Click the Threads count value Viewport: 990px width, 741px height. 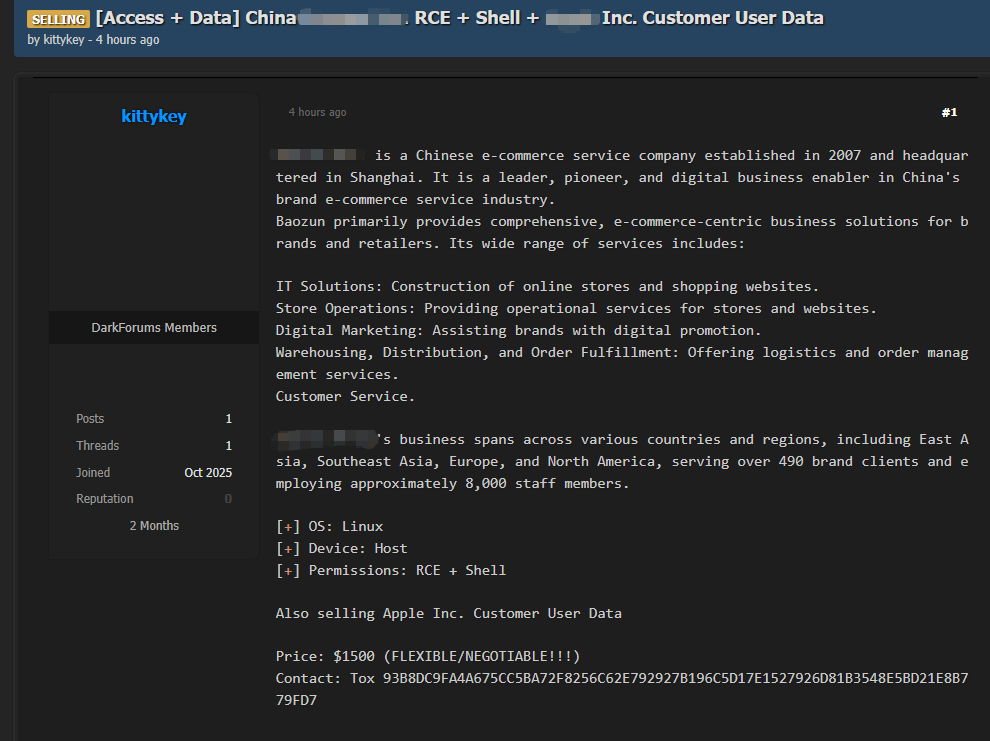[228, 446]
